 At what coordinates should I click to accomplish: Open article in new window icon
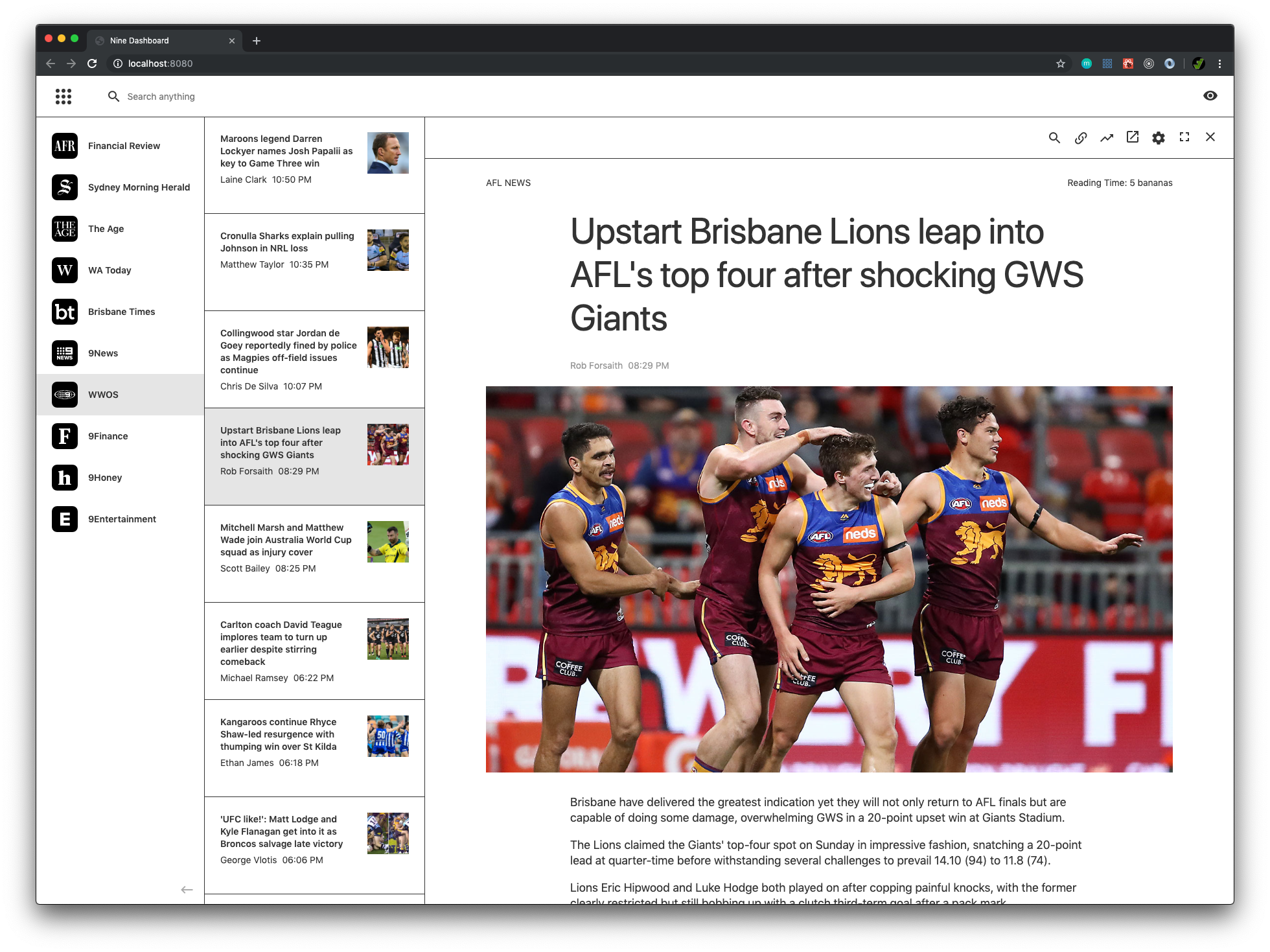1132,137
